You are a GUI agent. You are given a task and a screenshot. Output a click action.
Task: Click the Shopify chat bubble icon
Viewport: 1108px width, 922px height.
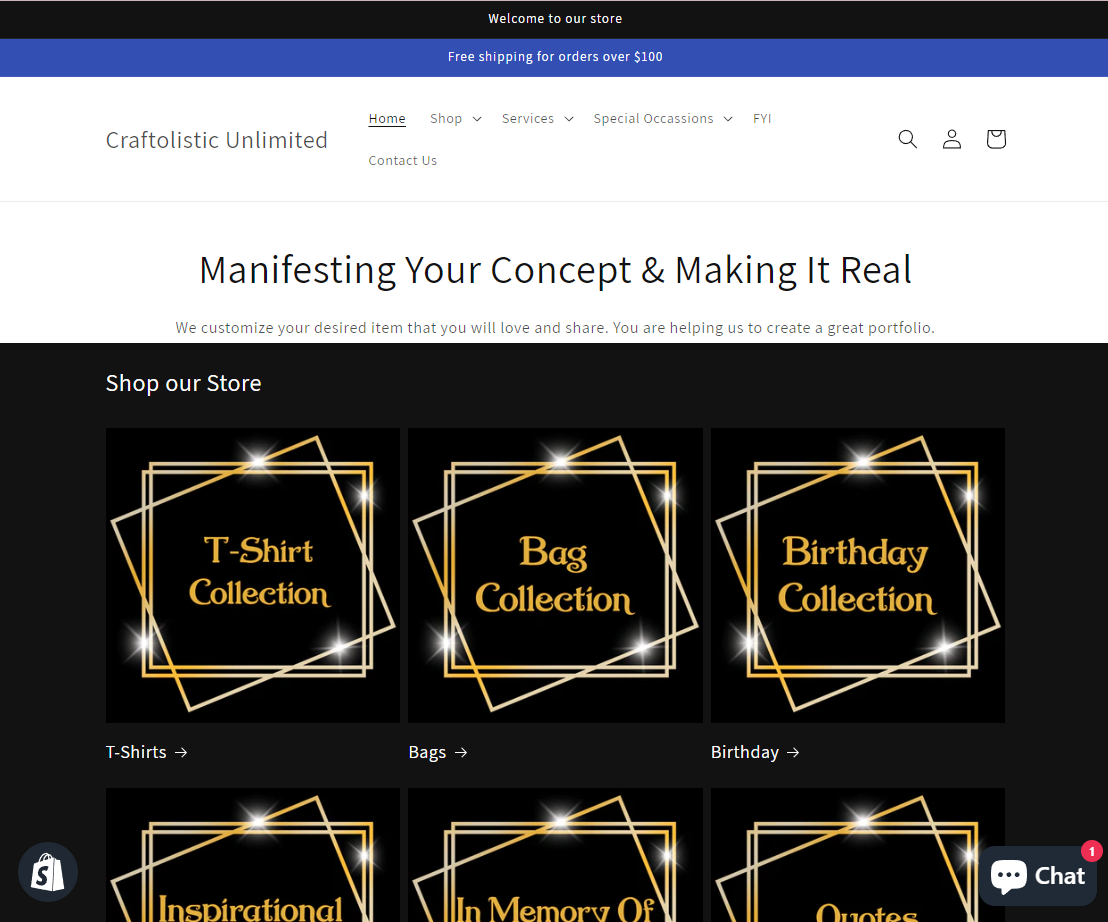[x=47, y=871]
